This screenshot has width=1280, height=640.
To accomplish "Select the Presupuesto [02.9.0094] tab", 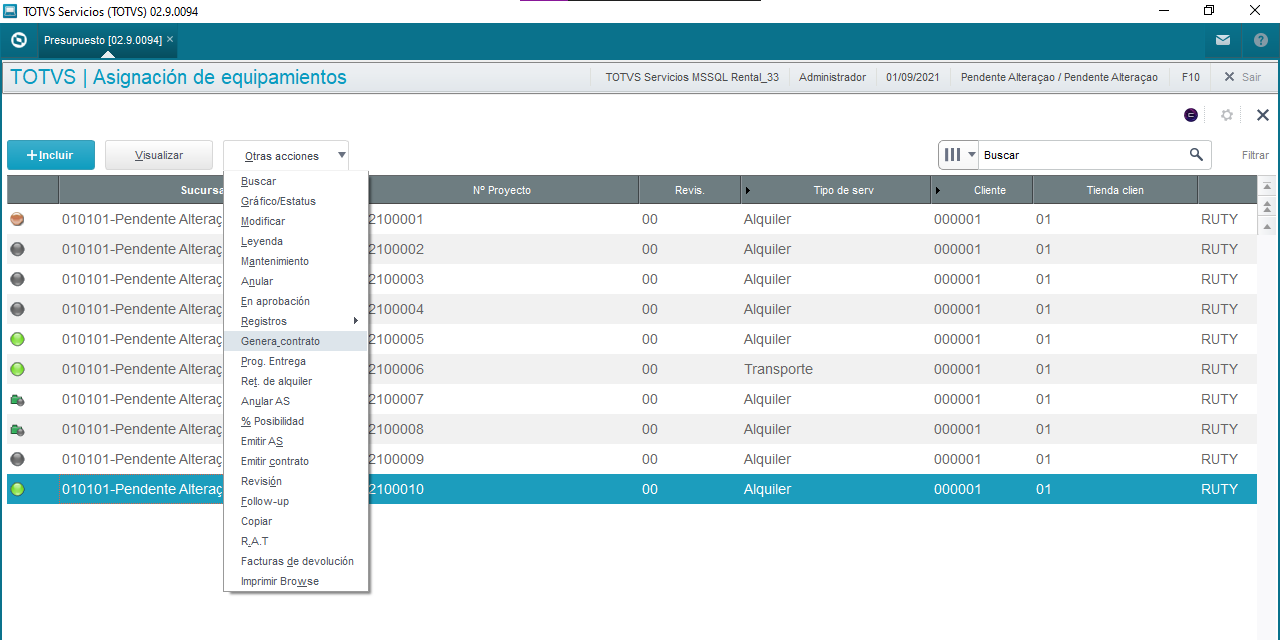I will click(107, 40).
